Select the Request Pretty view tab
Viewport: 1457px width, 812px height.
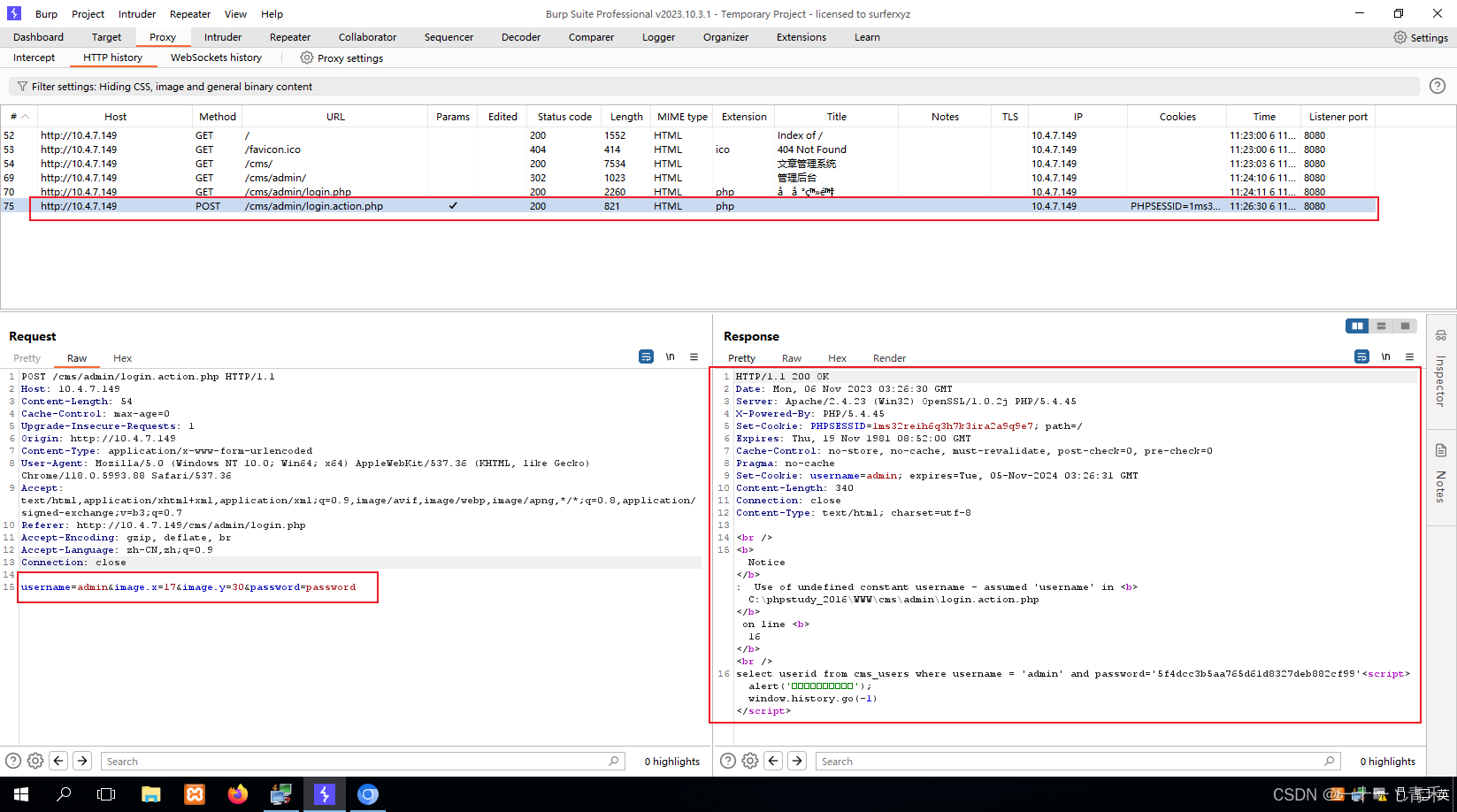pyautogui.click(x=27, y=358)
